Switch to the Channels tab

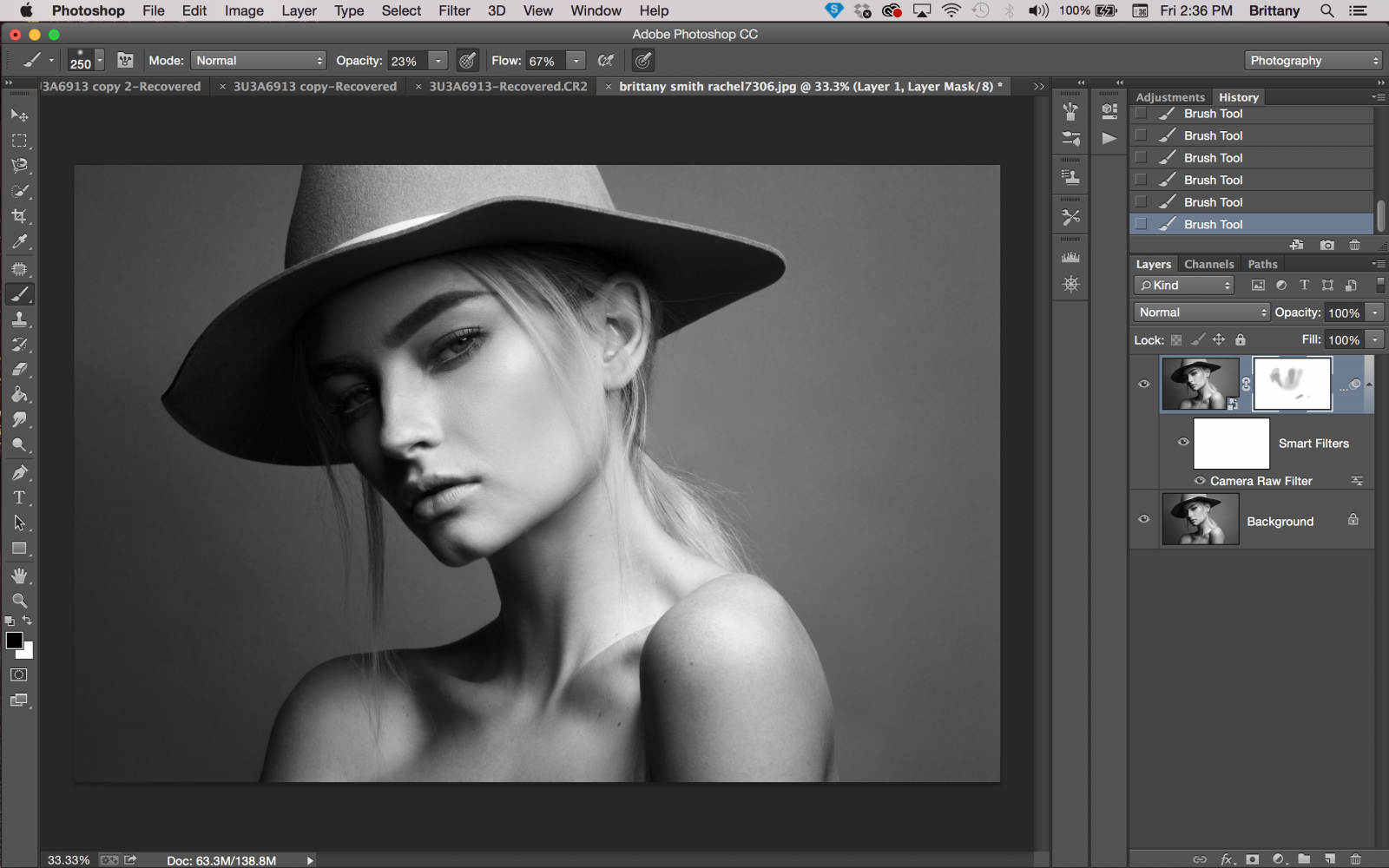pos(1208,264)
